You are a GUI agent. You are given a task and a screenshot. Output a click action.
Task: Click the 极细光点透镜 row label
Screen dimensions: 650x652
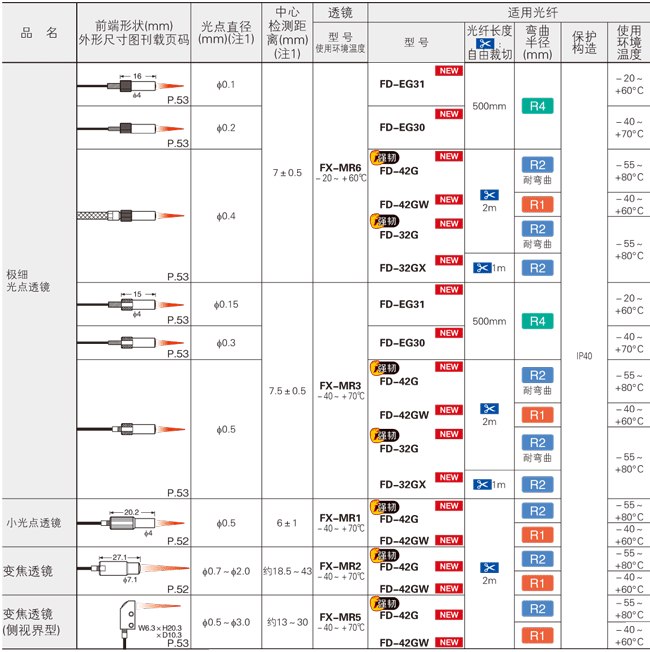[x=28, y=280]
